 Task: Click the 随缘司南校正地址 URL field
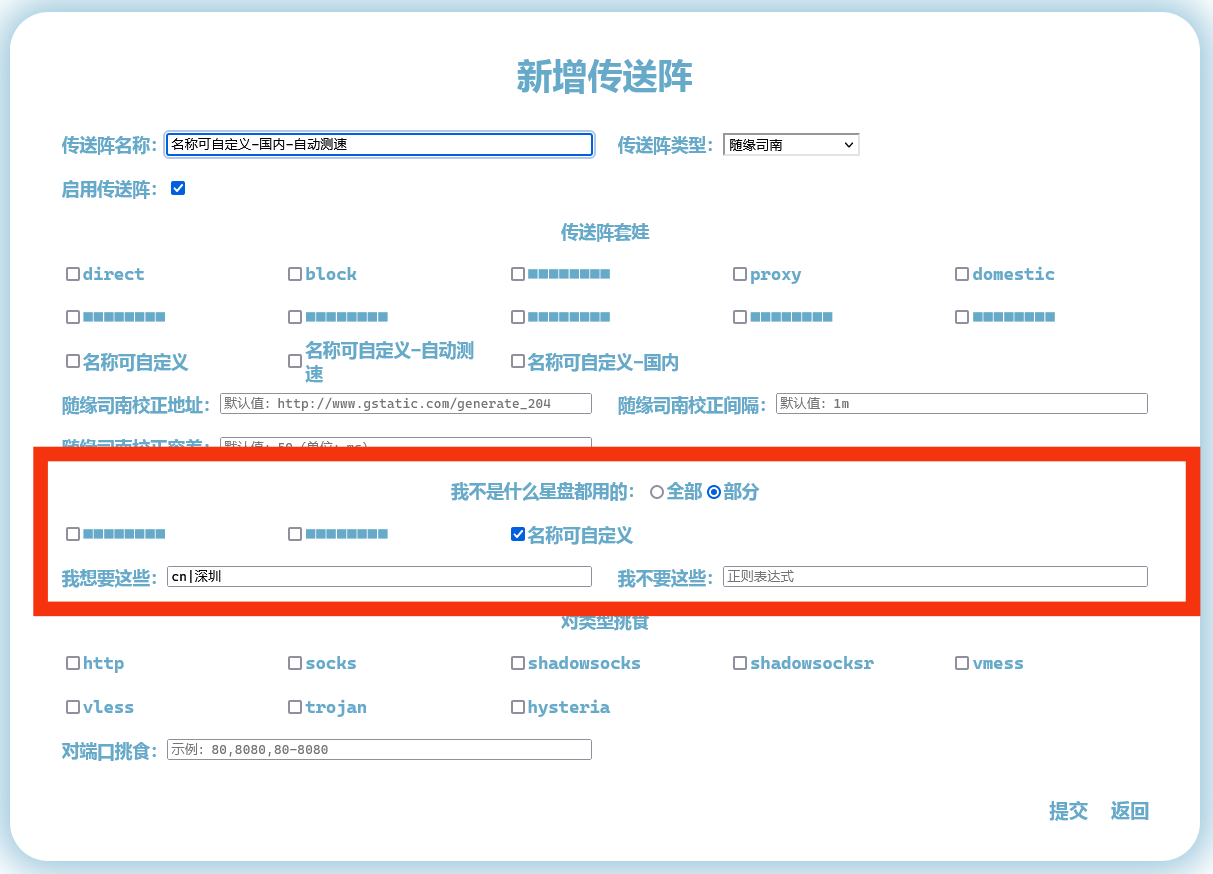click(x=405, y=404)
